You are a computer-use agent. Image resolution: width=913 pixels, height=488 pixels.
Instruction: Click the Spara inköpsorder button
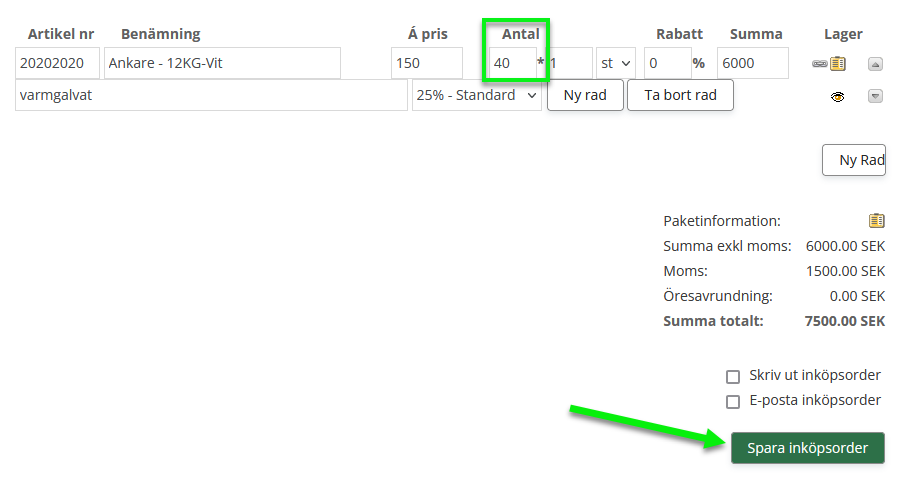(808, 447)
